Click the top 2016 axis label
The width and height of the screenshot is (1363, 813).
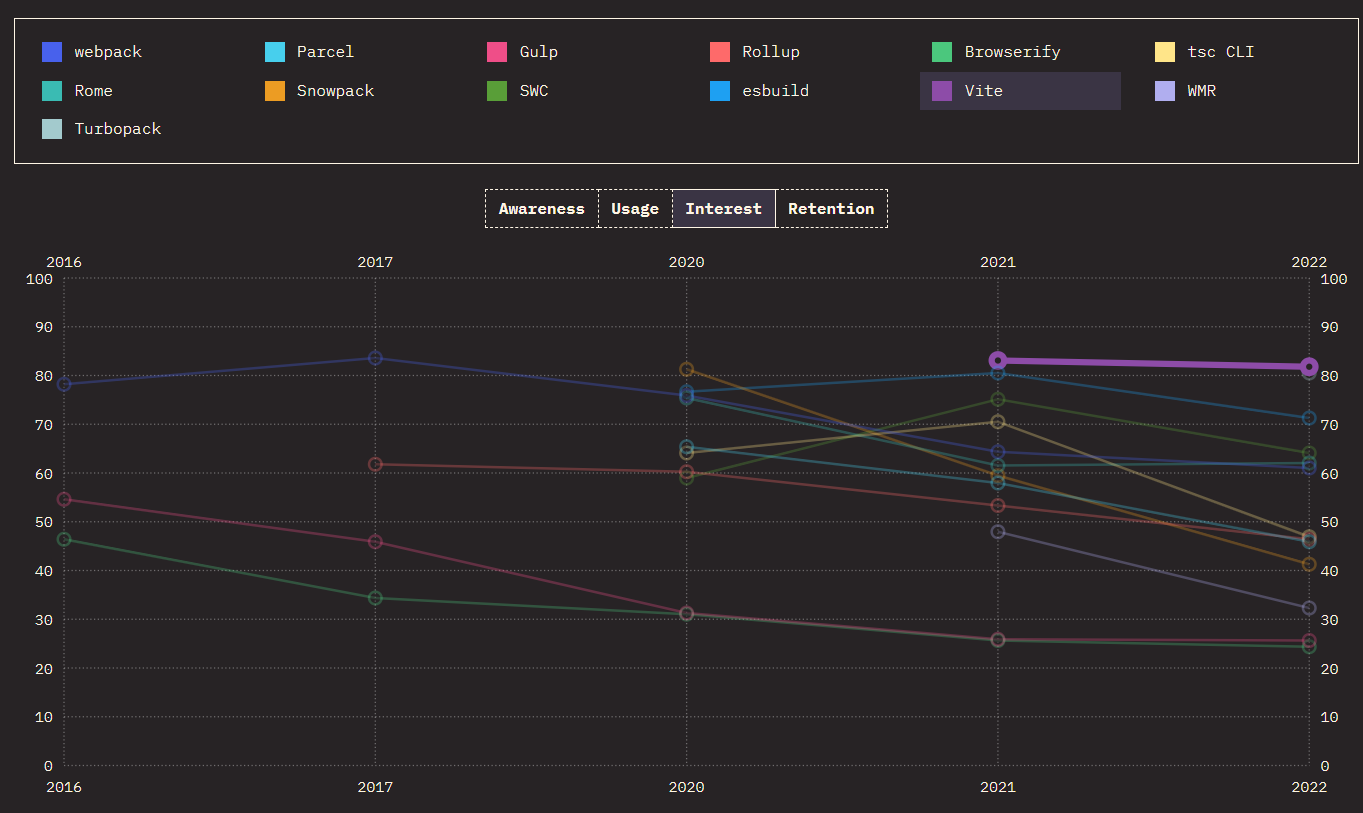[64, 262]
